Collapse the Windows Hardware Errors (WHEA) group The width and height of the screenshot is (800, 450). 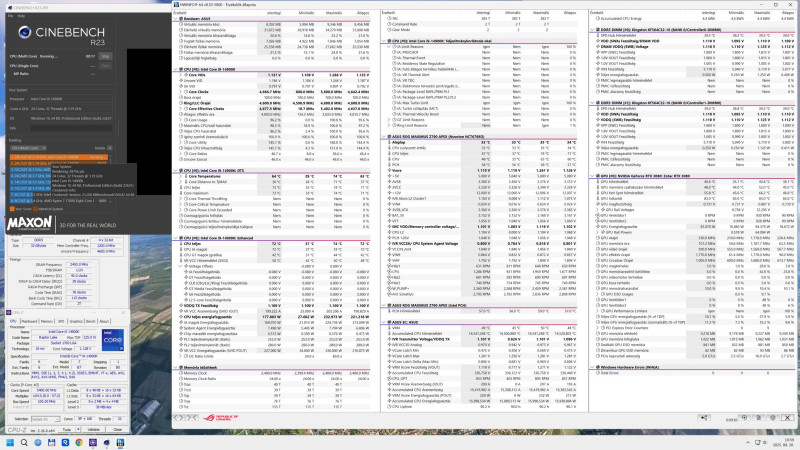pyautogui.click(x=592, y=367)
